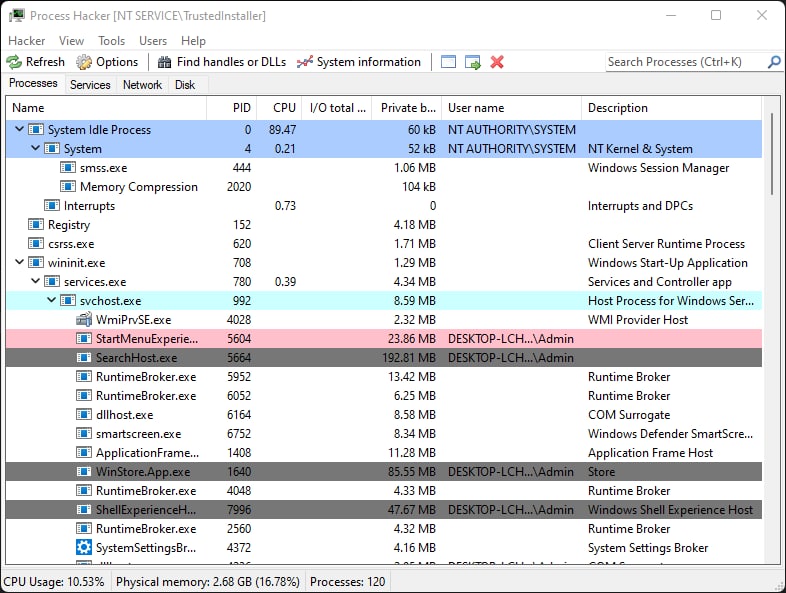Click the Find window and thread icon

[473, 62]
